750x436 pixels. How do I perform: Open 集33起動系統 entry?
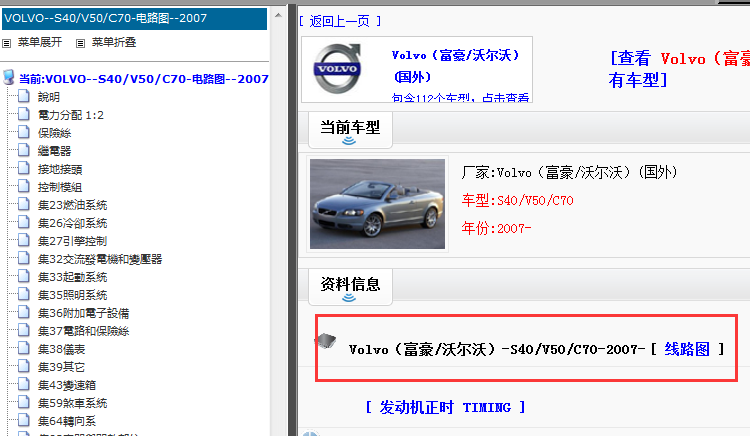click(73, 277)
